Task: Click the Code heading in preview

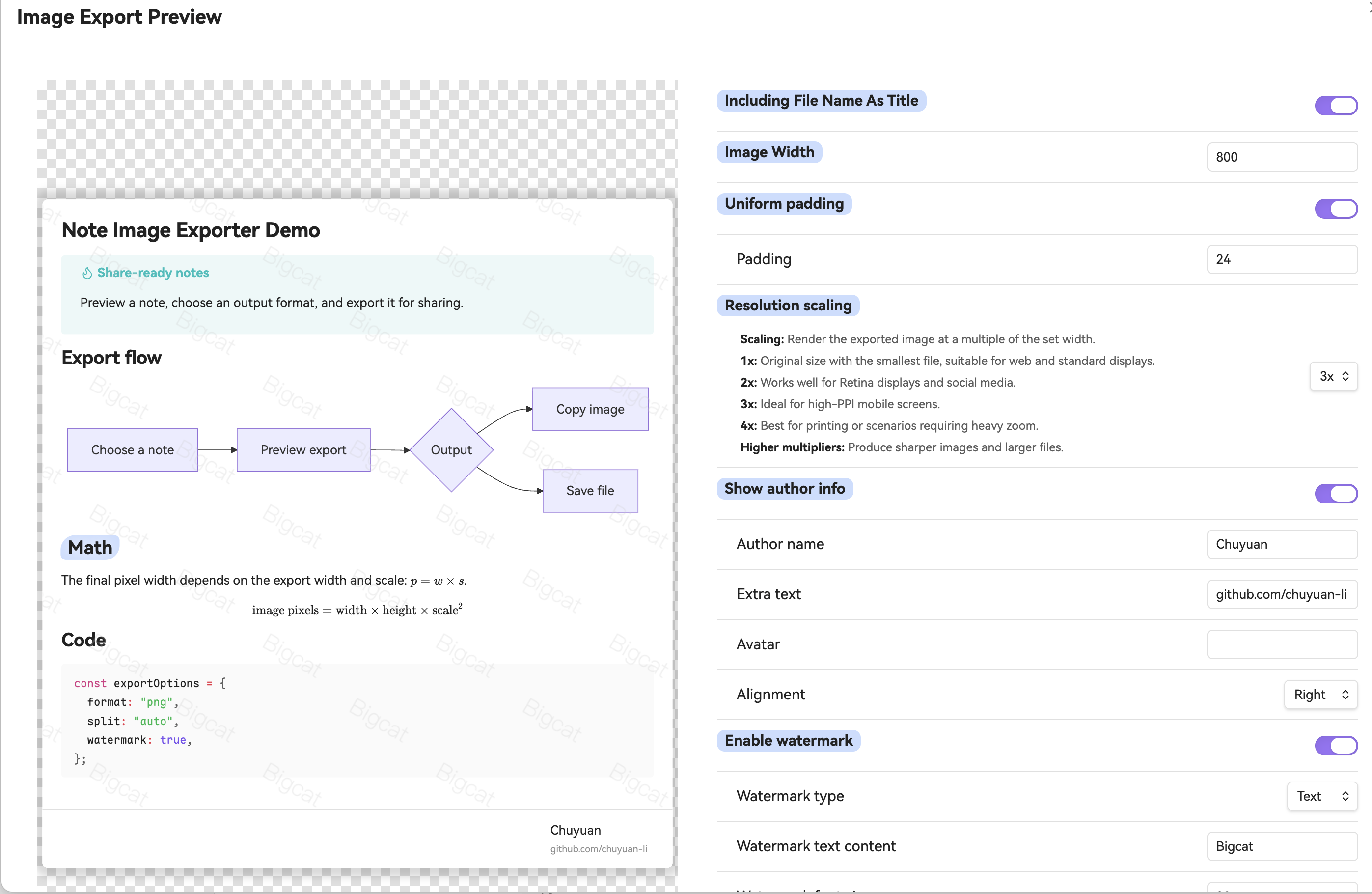Action: [83, 640]
